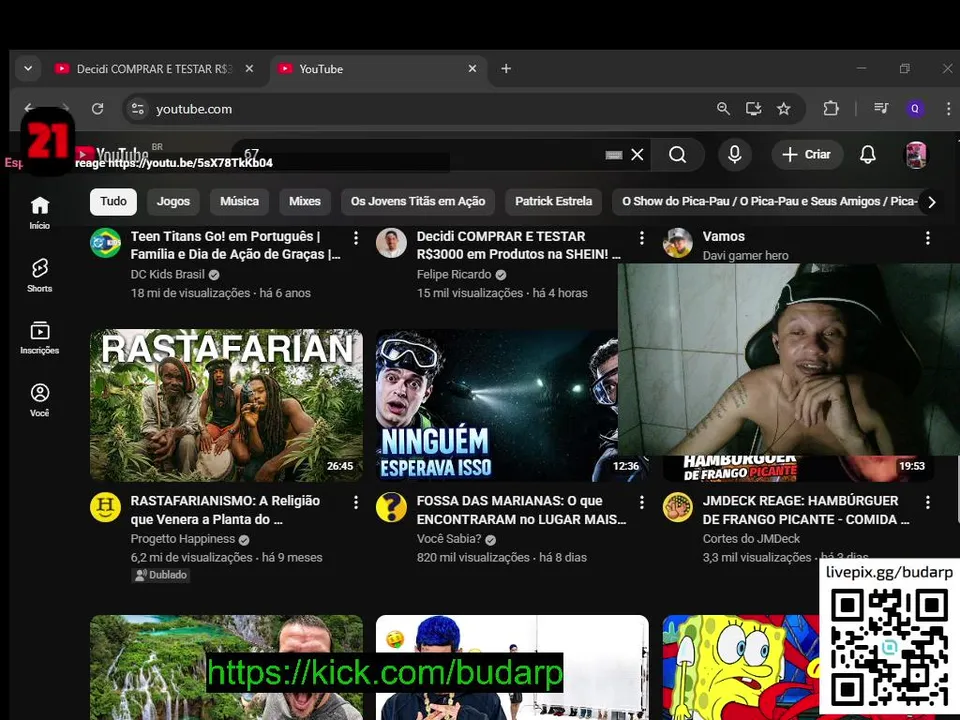The width and height of the screenshot is (960, 720).
Task: Open options for FOSSA DAS MARIANAS video
Action: pyautogui.click(x=642, y=502)
